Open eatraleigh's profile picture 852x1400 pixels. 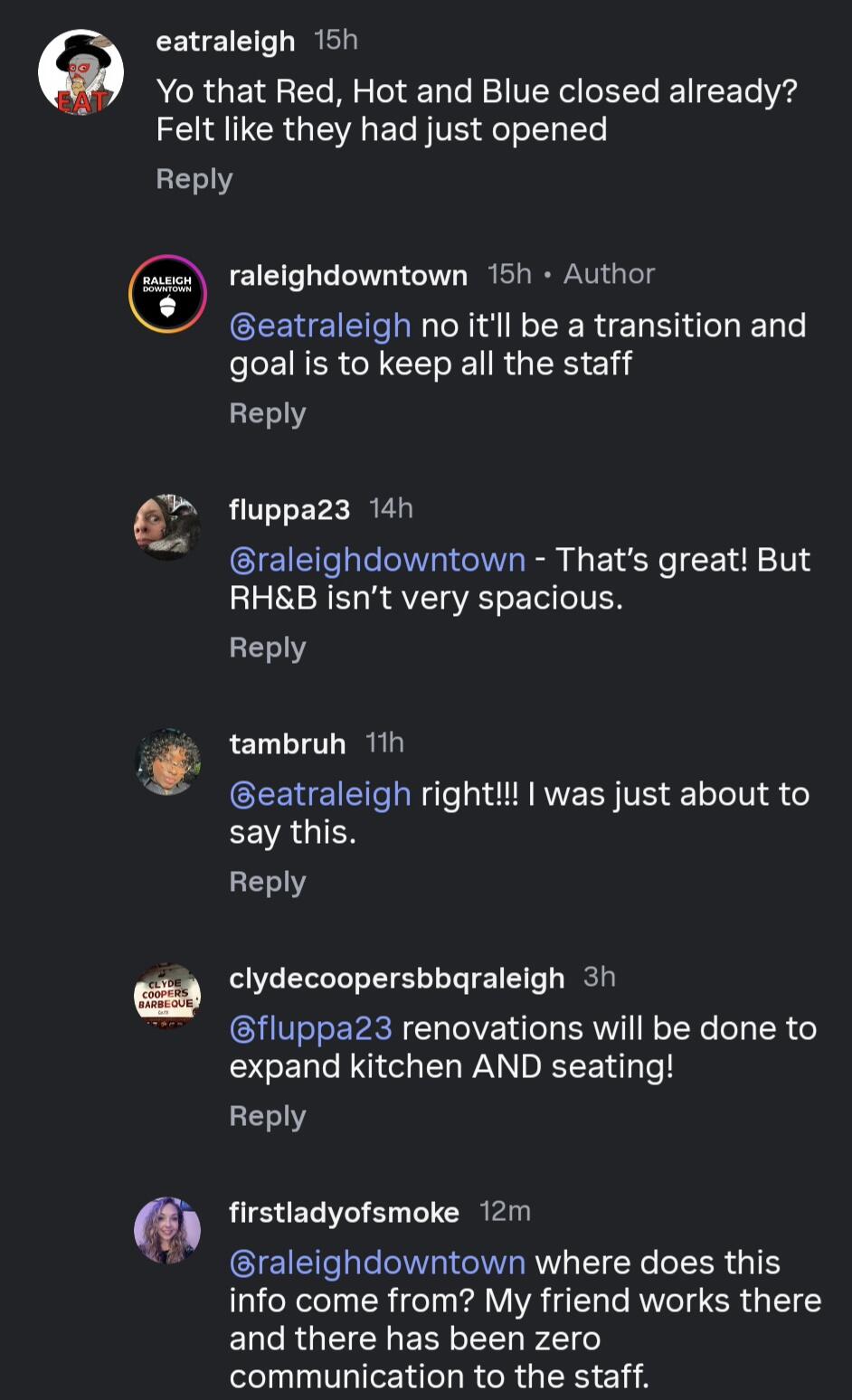point(80,72)
